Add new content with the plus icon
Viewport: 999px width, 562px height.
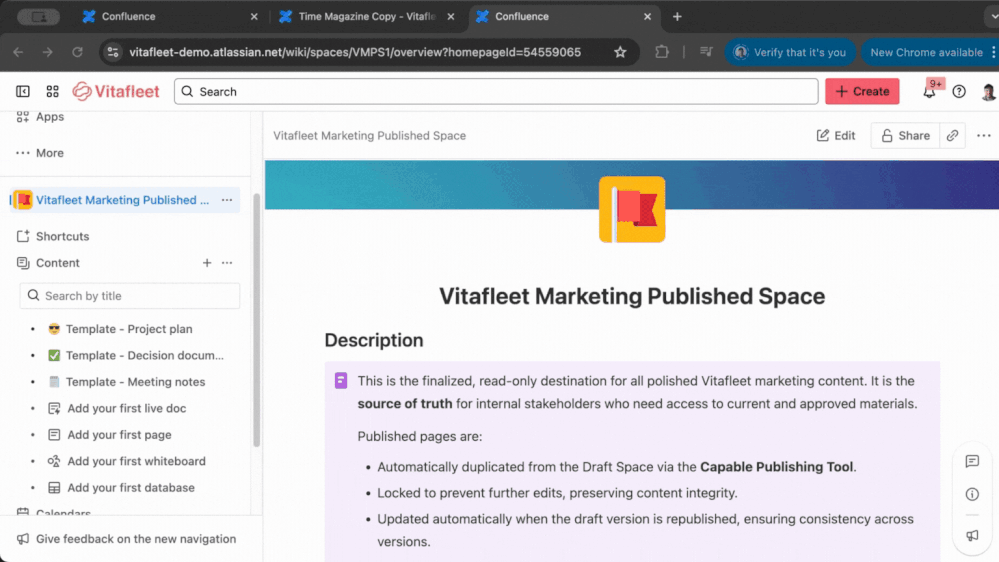point(207,263)
